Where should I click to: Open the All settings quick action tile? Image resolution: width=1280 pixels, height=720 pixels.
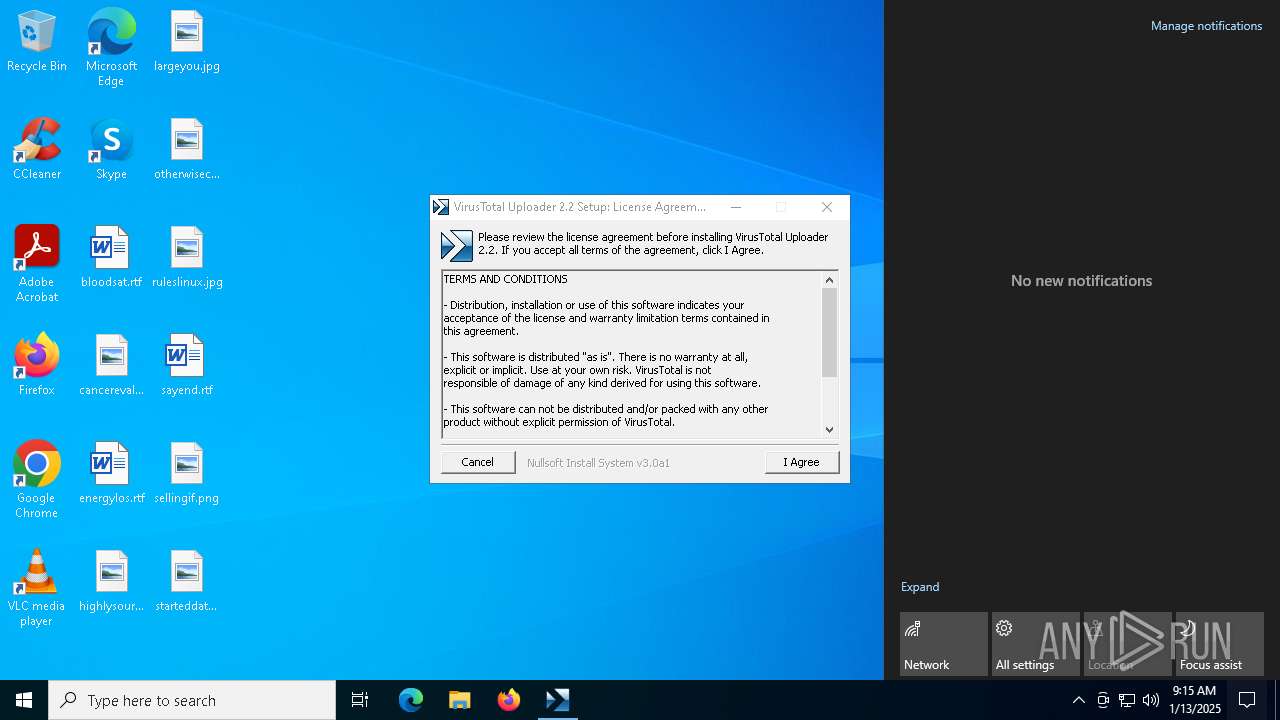1036,644
